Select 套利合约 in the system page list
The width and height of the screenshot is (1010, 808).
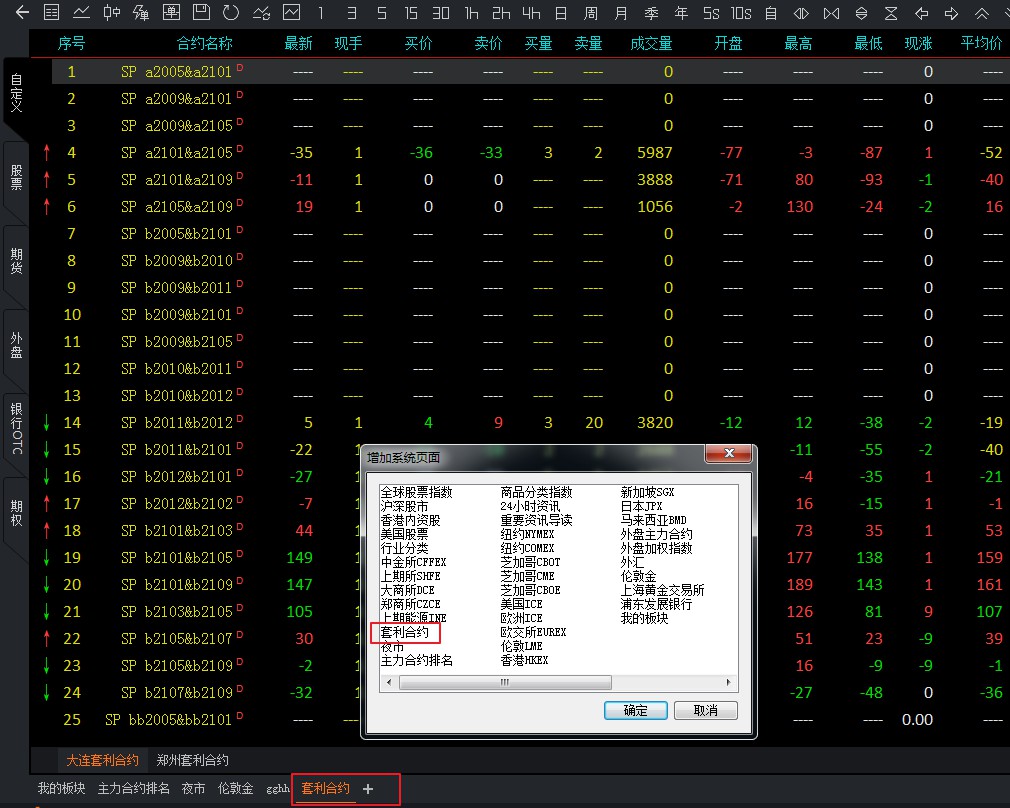404,632
